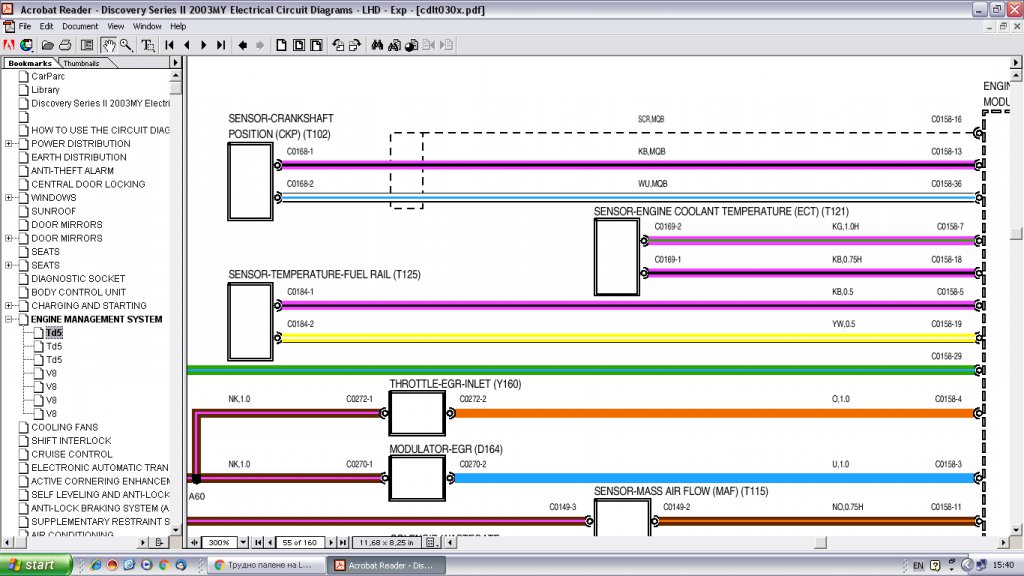1024x576 pixels.
Task: Click the document vertical scrollbar thumb
Action: pyautogui.click(x=1016, y=234)
